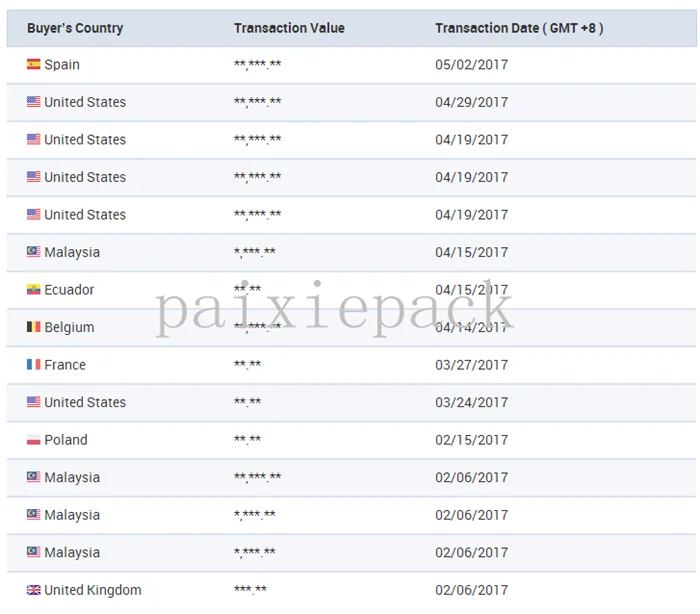Image resolution: width=700 pixels, height=614 pixels.
Task: Click the Malaysia flag dated 04/15/2017
Action: pos(33,252)
